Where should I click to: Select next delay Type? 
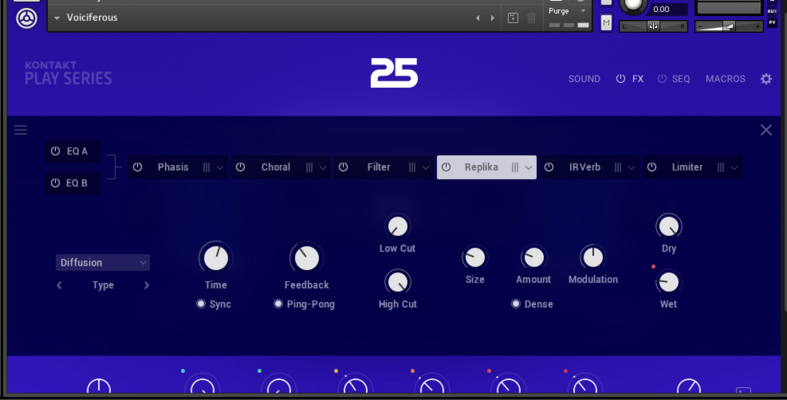click(x=147, y=285)
